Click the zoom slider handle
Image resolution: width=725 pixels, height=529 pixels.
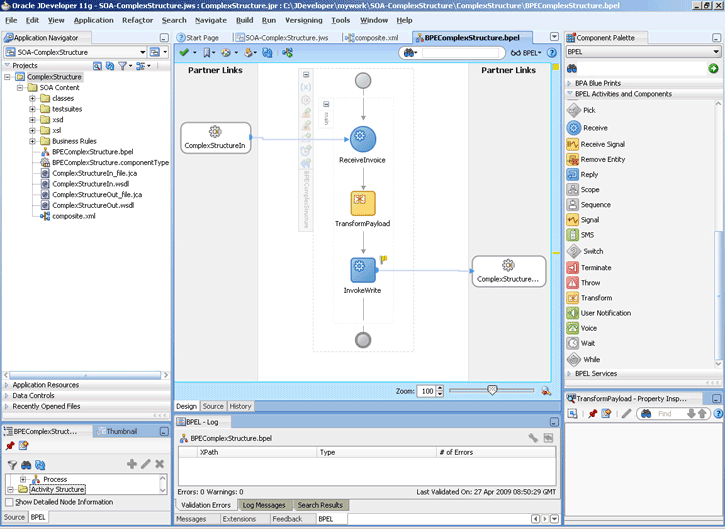point(492,390)
